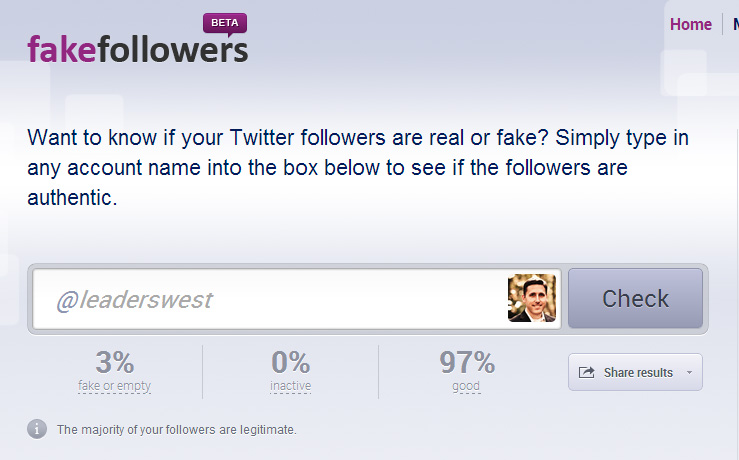Click the BETA badge
739x460 pixels.
tap(225, 23)
